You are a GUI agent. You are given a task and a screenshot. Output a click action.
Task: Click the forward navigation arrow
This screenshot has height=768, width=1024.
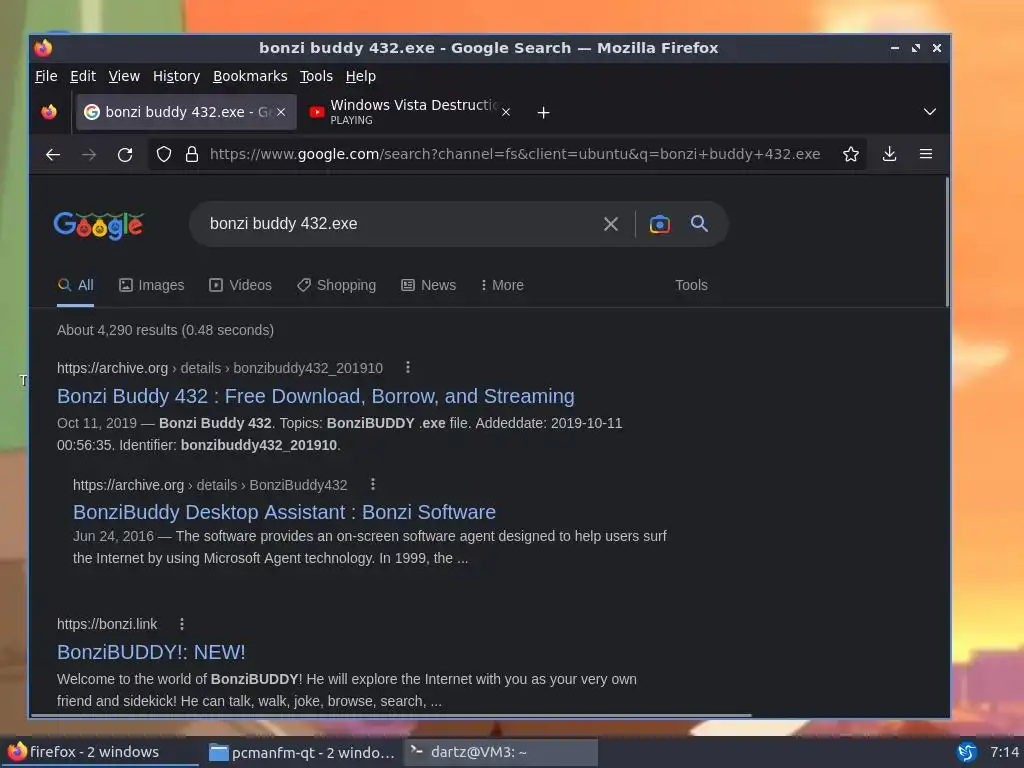pos(89,155)
